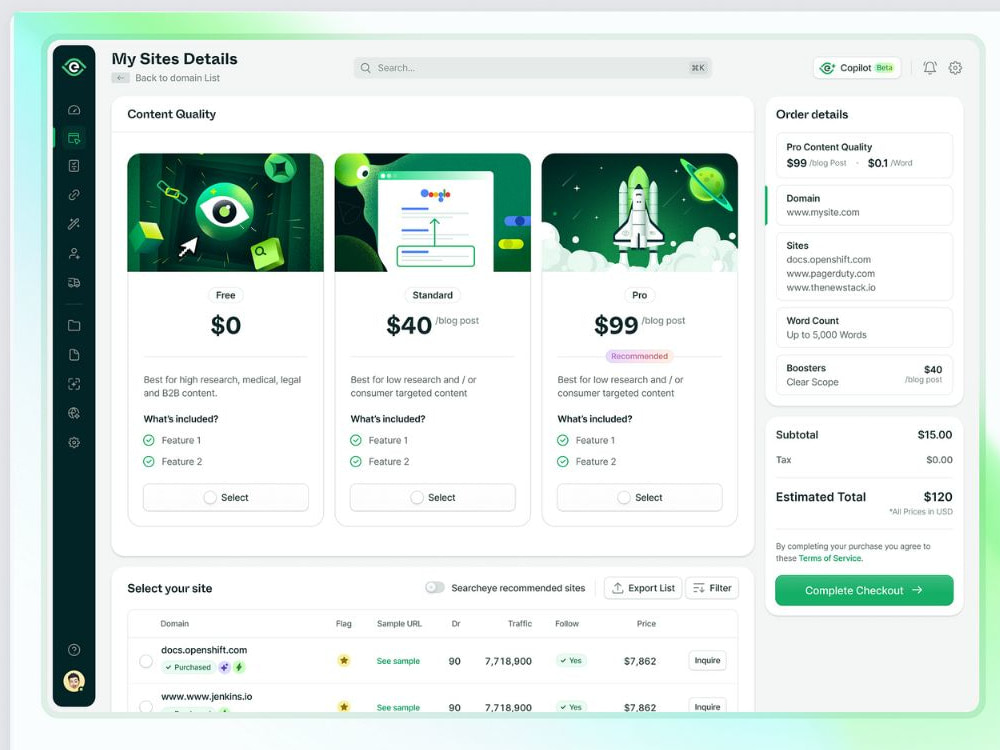The height and width of the screenshot is (750, 1000).
Task: Toggle Searcheye recommended sites switch
Action: coord(435,587)
